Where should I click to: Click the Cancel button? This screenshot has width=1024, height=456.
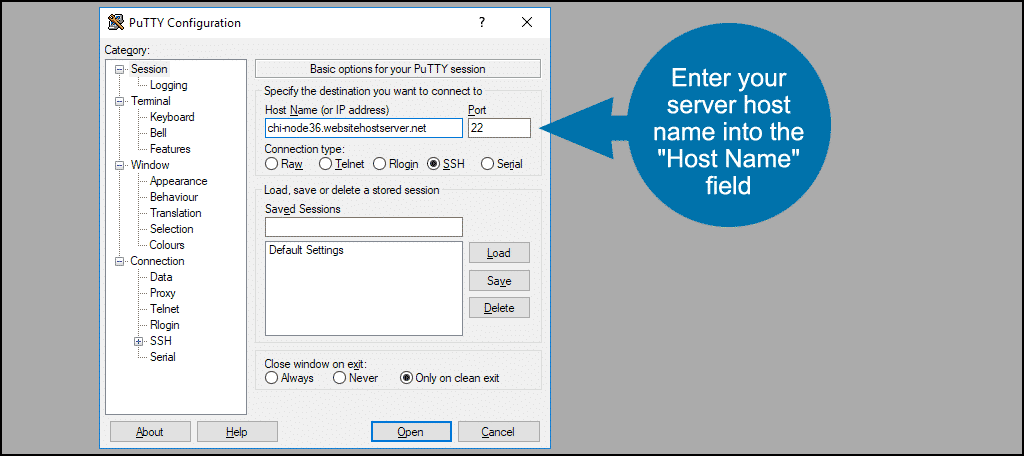click(x=498, y=432)
